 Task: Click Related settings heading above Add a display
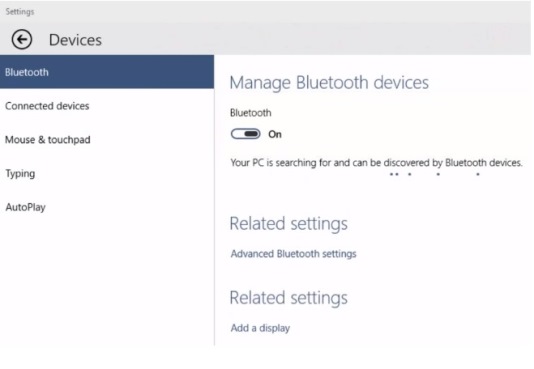[289, 298]
